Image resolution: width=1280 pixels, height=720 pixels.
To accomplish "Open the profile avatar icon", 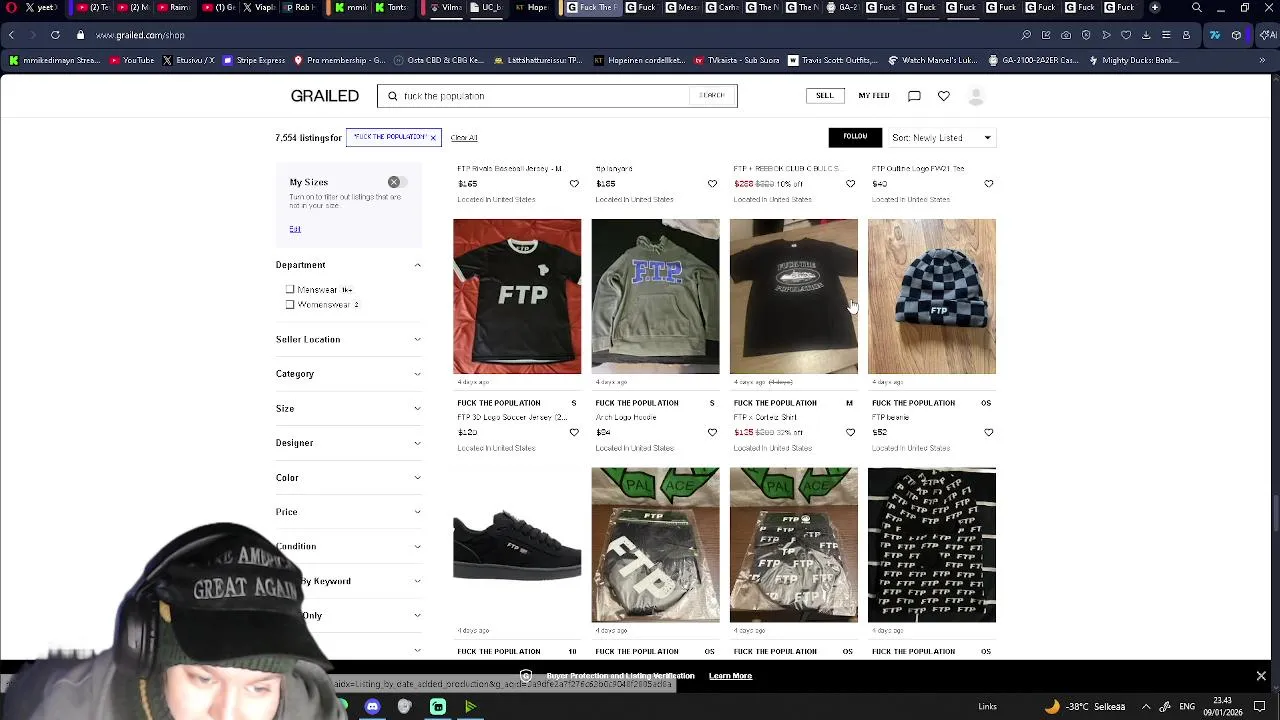I will click(976, 96).
